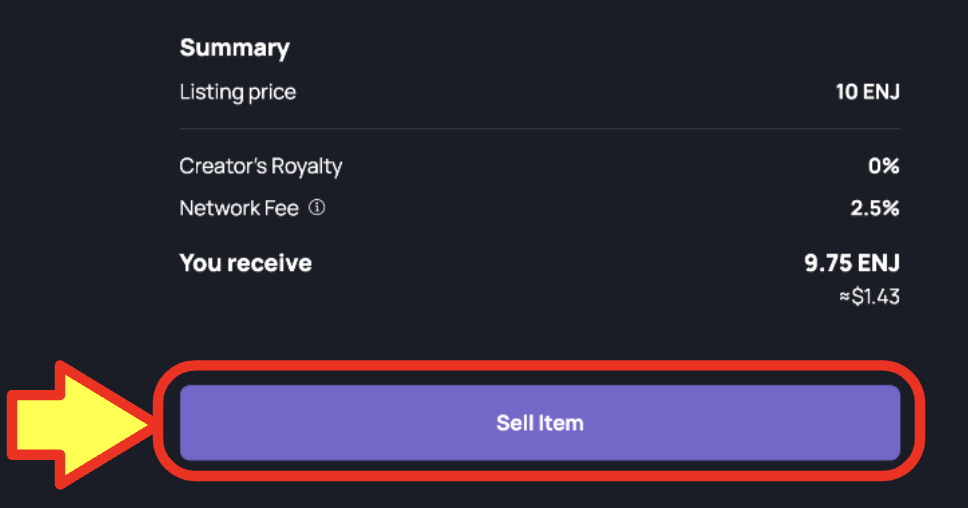Select the You receive label
This screenshot has width=968, height=508.
pos(246,263)
